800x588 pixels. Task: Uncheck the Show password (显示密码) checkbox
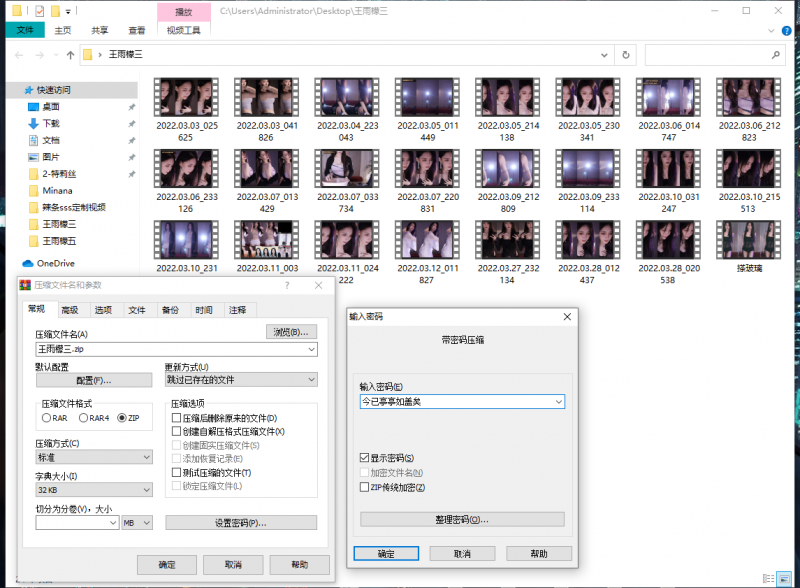pos(364,457)
